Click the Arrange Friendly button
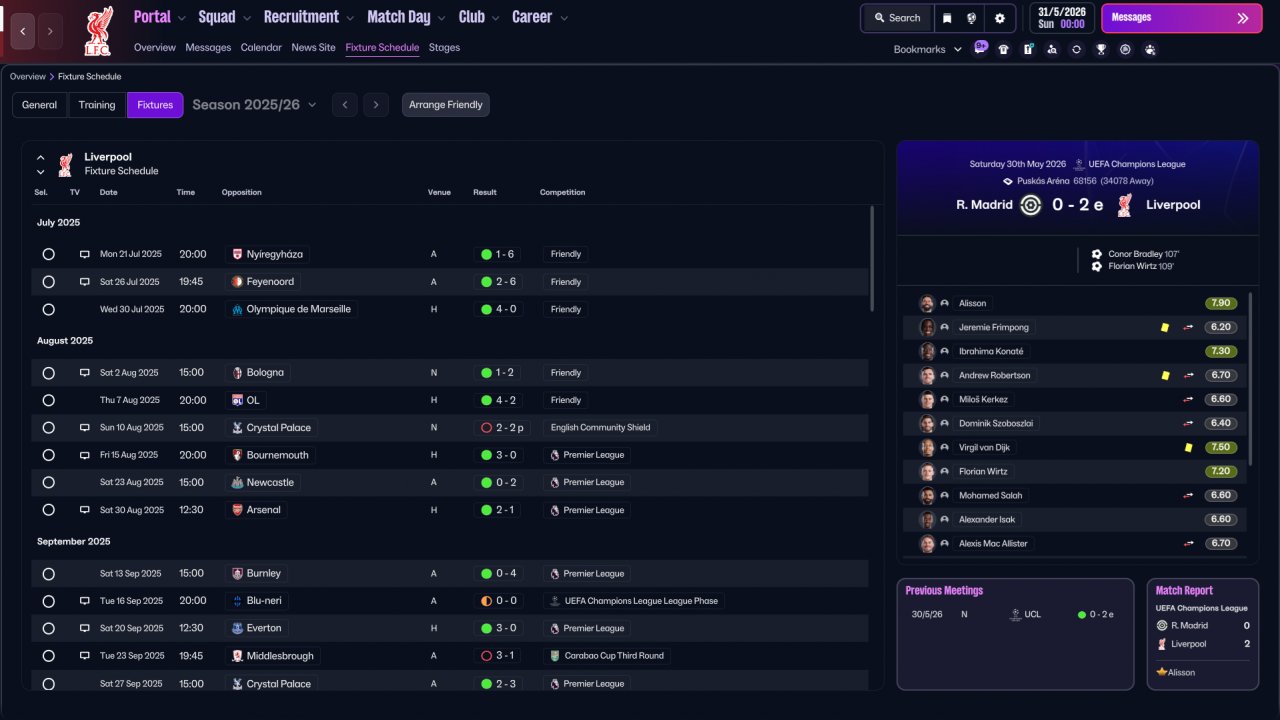Screen dimensions: 1280x720 point(446,105)
